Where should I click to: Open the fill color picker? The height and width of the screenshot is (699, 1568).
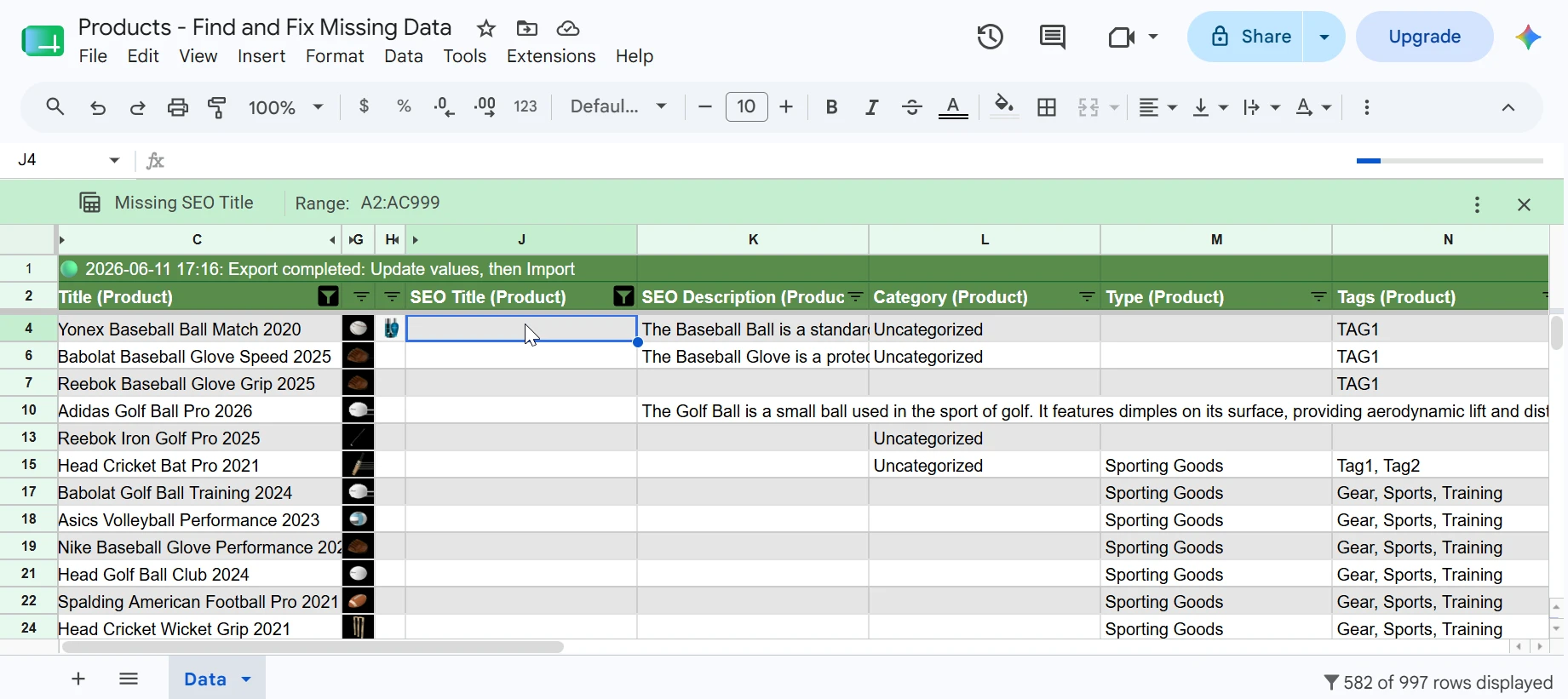(1005, 107)
